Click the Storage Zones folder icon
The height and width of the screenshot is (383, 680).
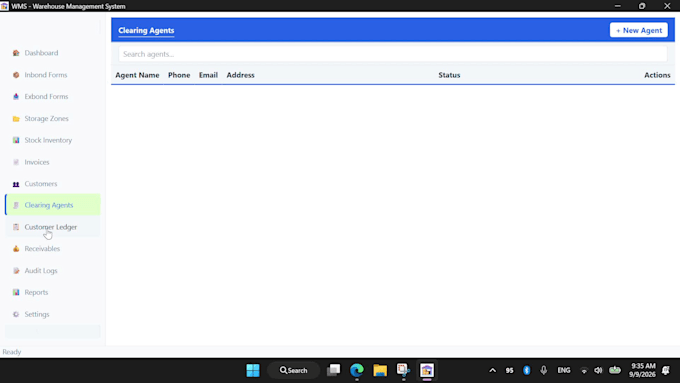[16, 118]
